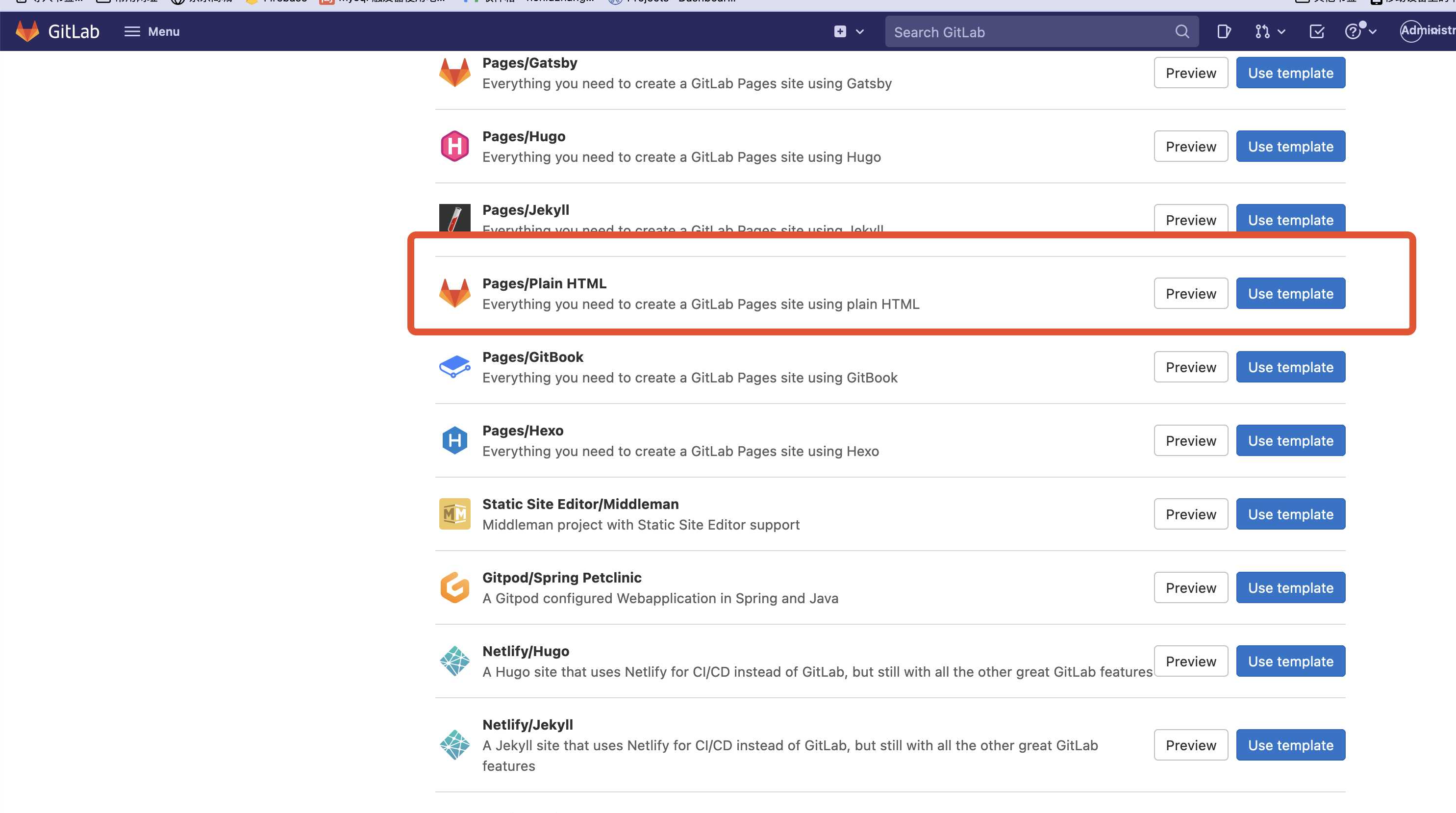
Task: Click the Pages/Hugo title text
Action: [524, 136]
